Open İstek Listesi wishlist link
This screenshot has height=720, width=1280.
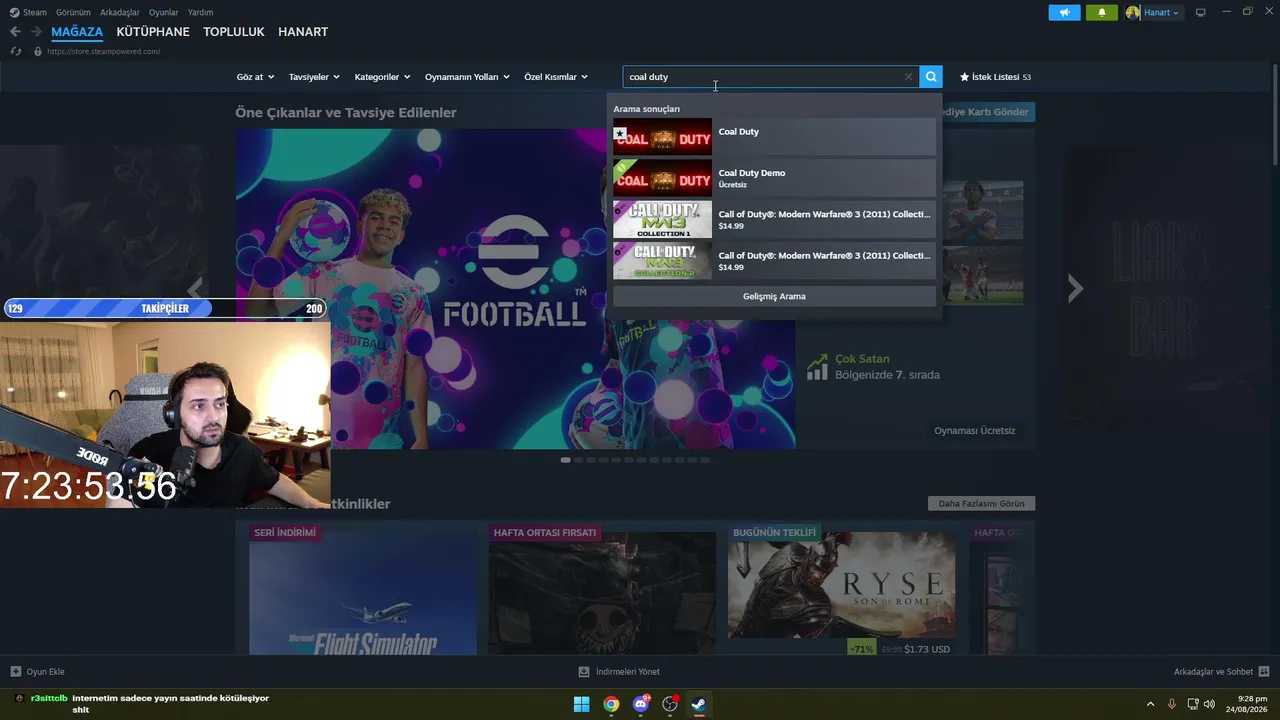[995, 77]
